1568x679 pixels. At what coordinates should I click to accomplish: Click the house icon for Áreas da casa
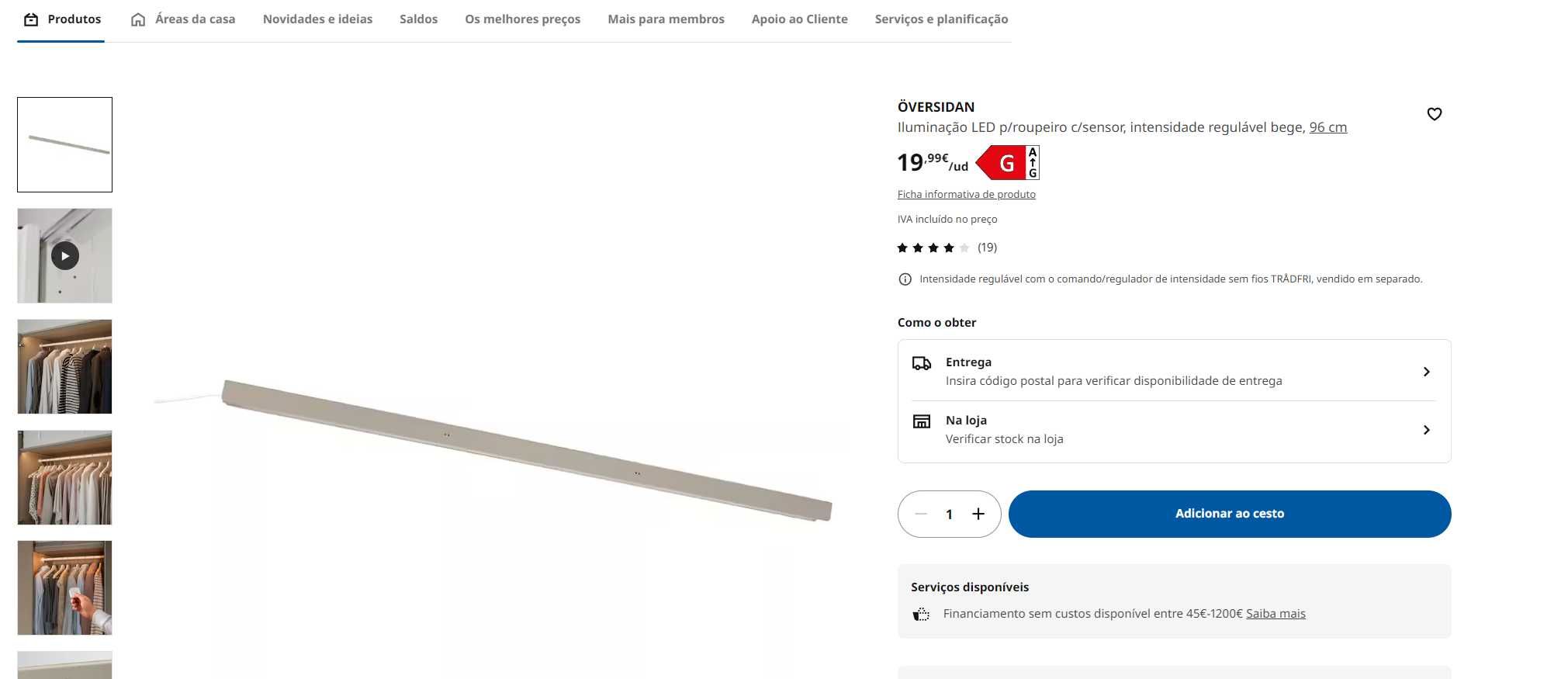click(x=138, y=19)
